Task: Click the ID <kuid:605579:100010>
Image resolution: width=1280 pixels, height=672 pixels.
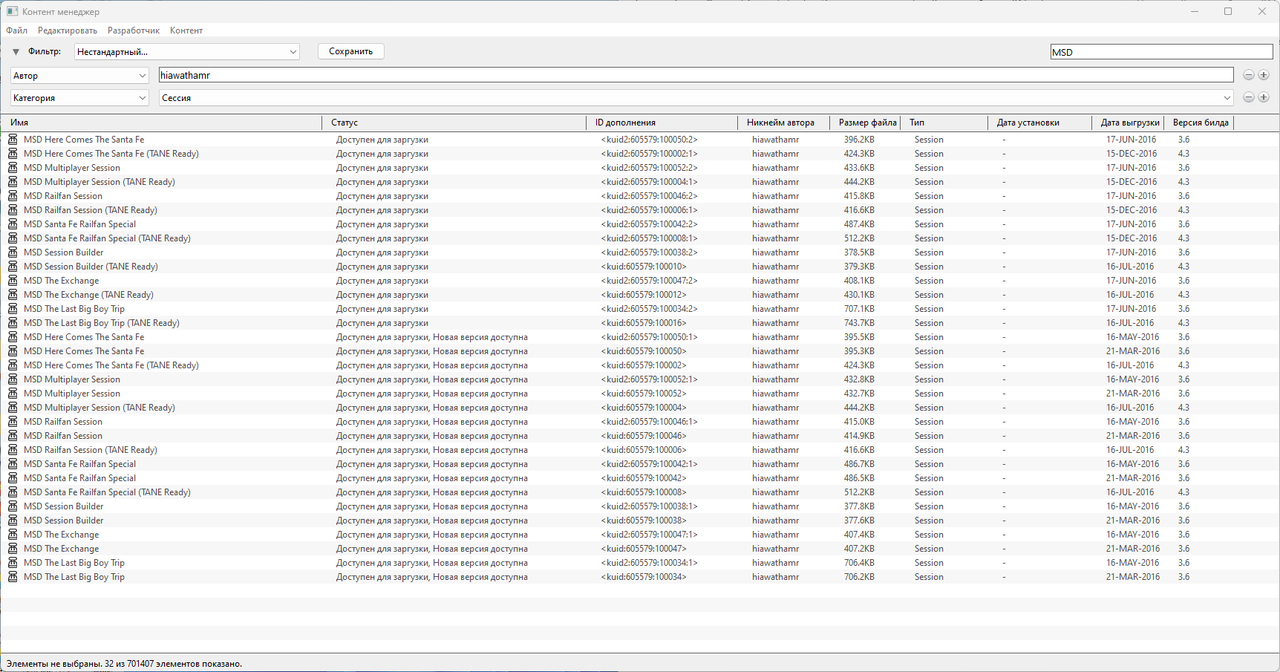Action: click(643, 267)
